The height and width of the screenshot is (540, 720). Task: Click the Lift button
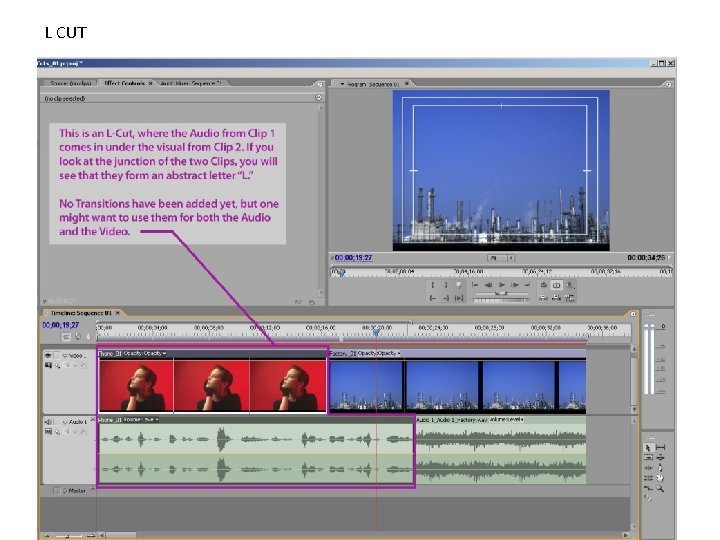coord(543,298)
